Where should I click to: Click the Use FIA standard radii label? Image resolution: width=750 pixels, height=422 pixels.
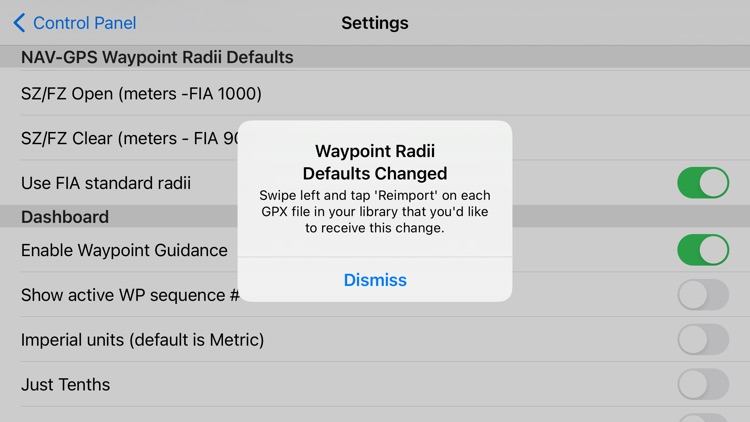tap(106, 183)
